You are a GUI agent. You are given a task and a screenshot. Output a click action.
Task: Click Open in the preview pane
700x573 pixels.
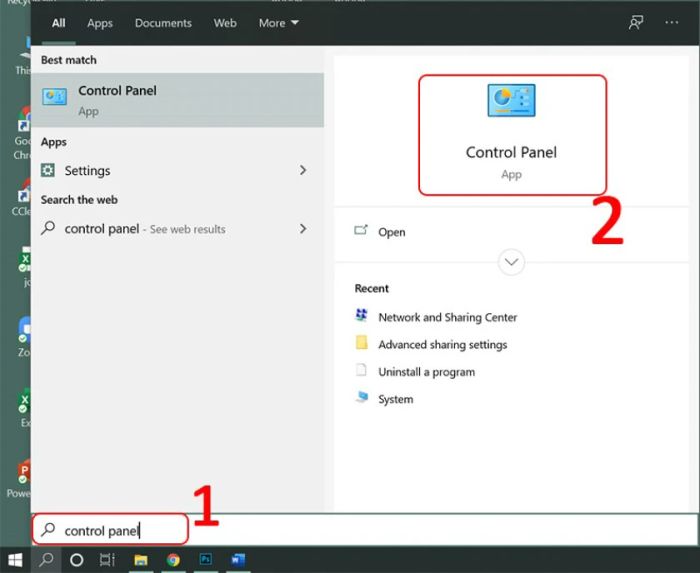(x=392, y=232)
